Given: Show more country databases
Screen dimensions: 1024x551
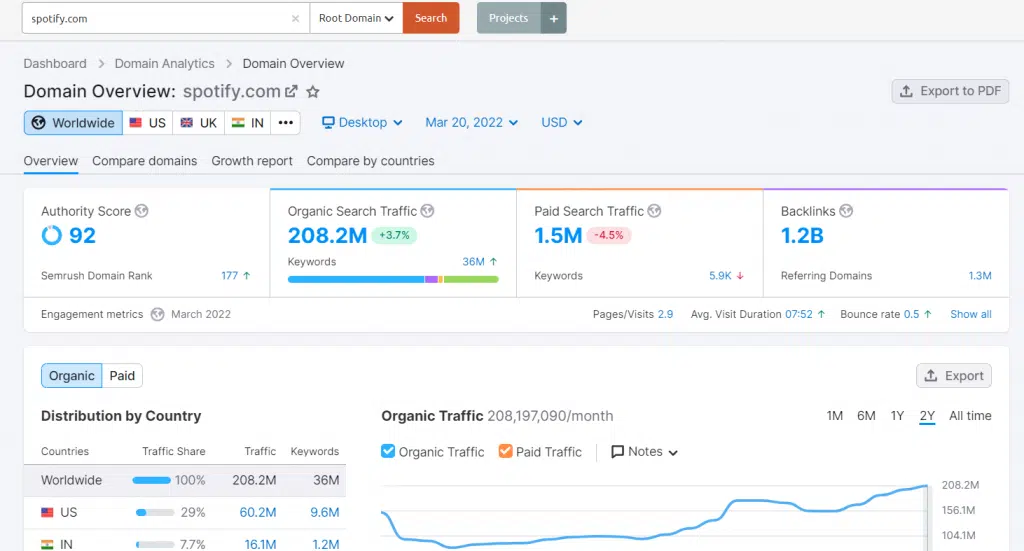Looking at the screenshot, I should click(x=285, y=123).
